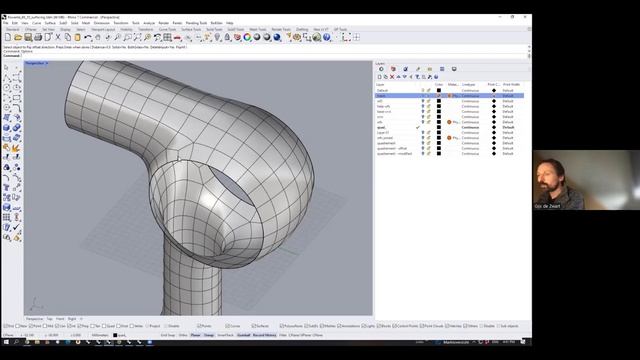The image size is (640, 360).
Task: Click color swatch of quadremesh - modified layer
Action: 439,154
